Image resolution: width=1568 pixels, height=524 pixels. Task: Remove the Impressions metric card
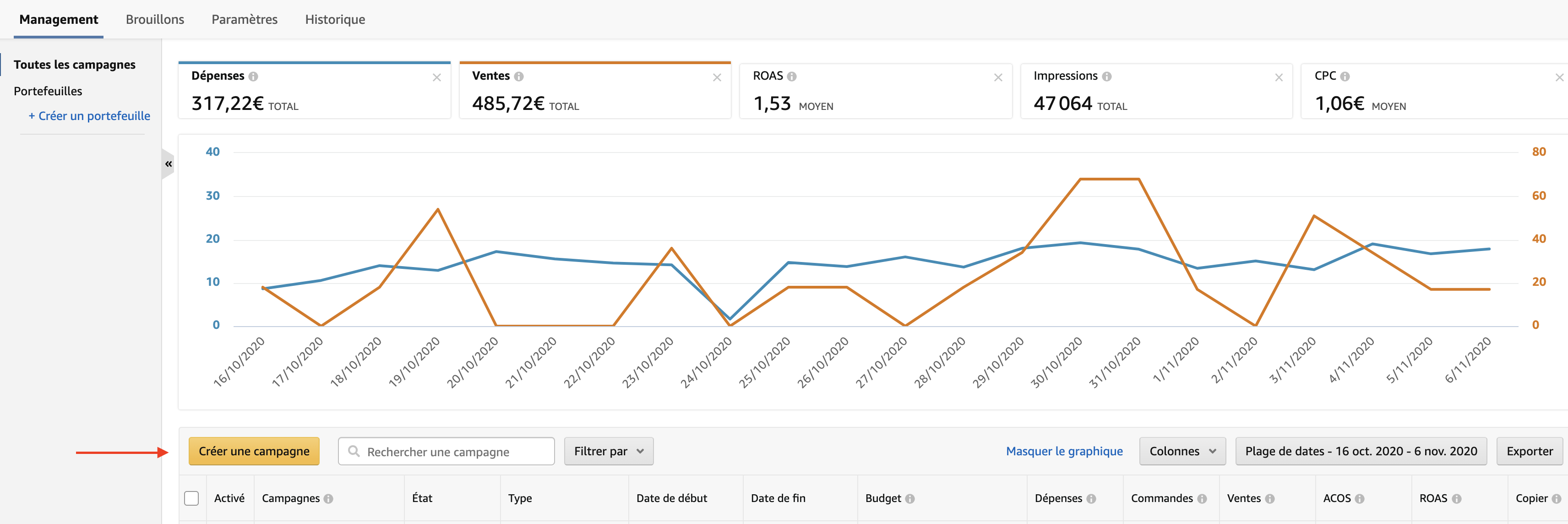tap(1279, 77)
